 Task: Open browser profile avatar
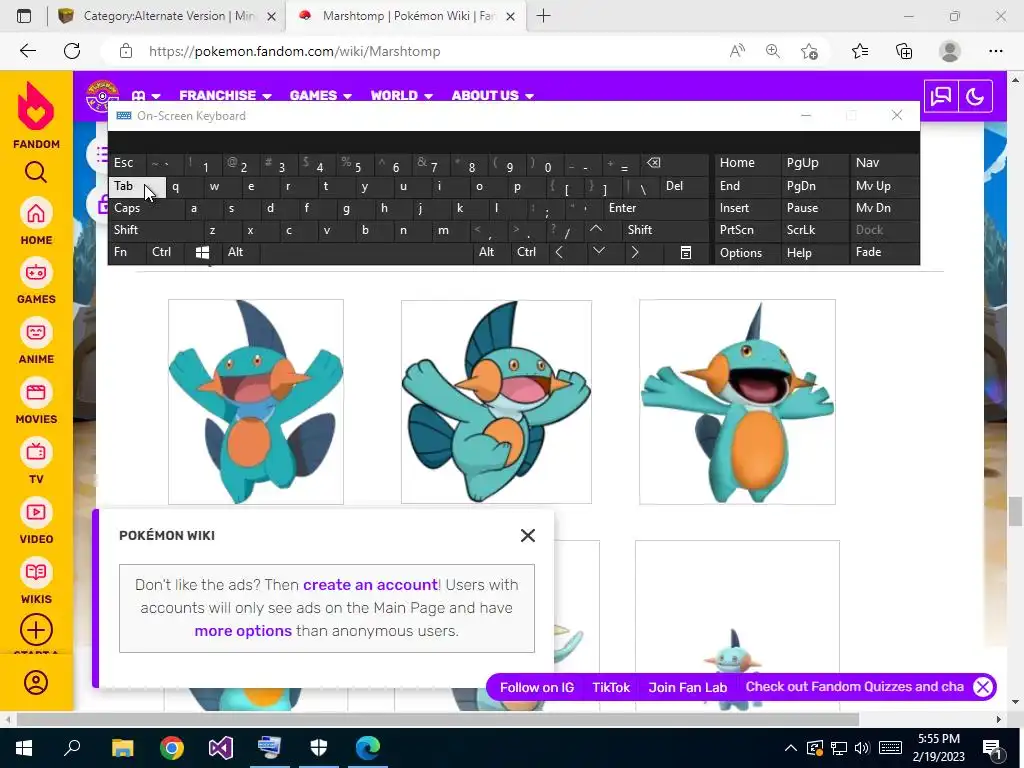[950, 51]
